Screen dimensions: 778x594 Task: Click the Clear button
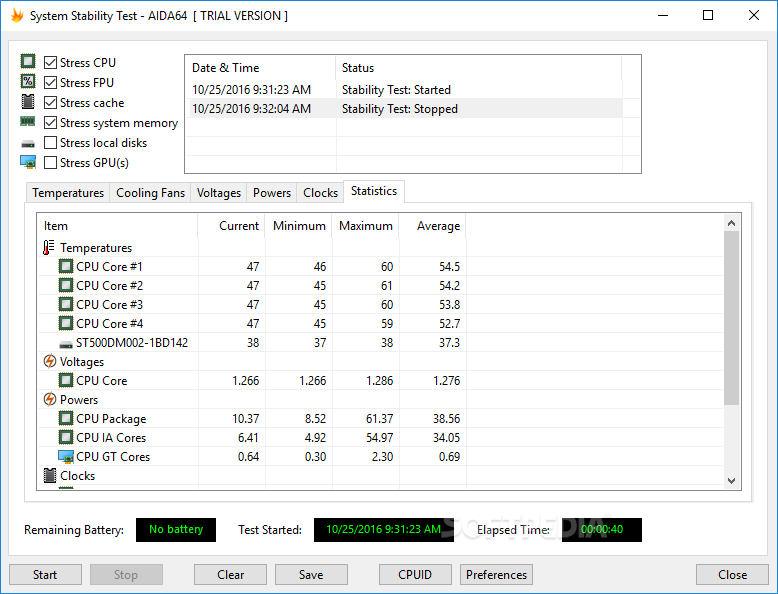coord(230,575)
